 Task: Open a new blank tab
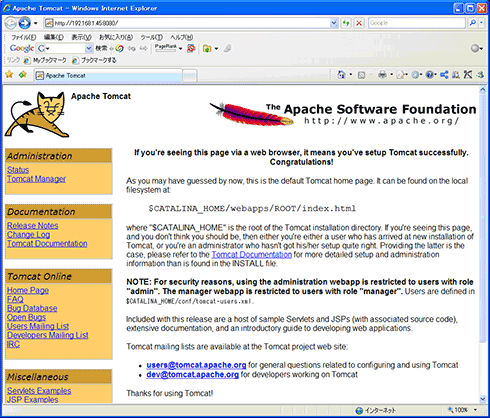[190, 76]
